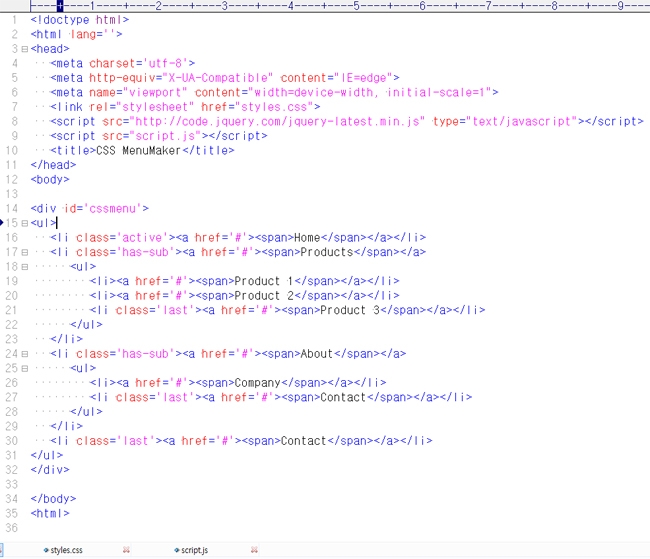Click the opening '<body>' tag
Image resolution: width=650 pixels, height=559 pixels.
[x=50, y=180]
